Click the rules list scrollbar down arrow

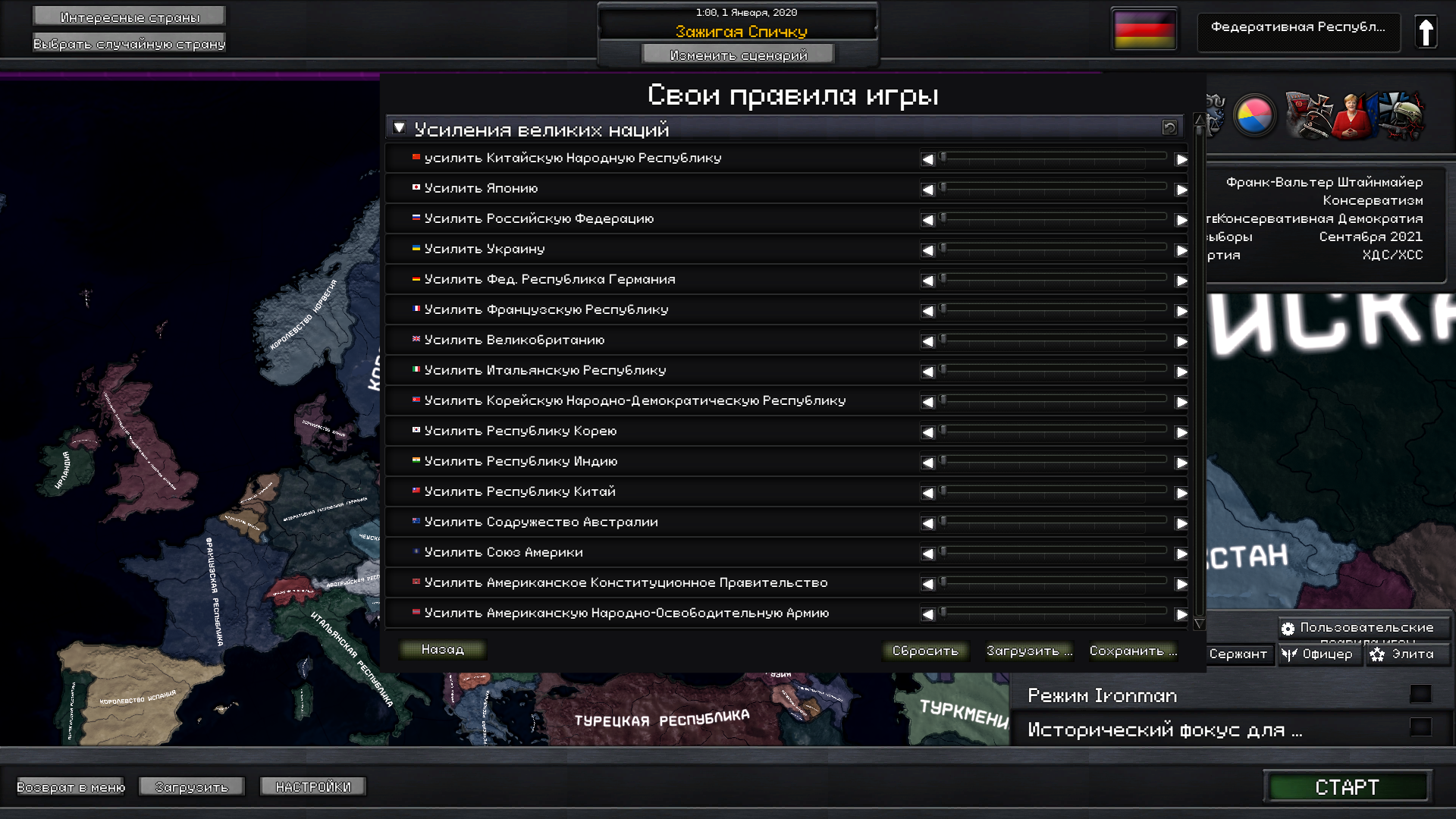tap(1199, 623)
